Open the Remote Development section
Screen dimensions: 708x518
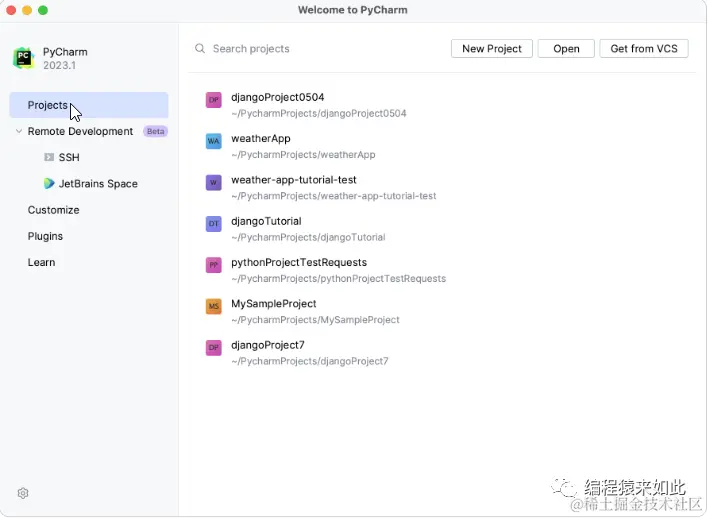[x=80, y=131]
